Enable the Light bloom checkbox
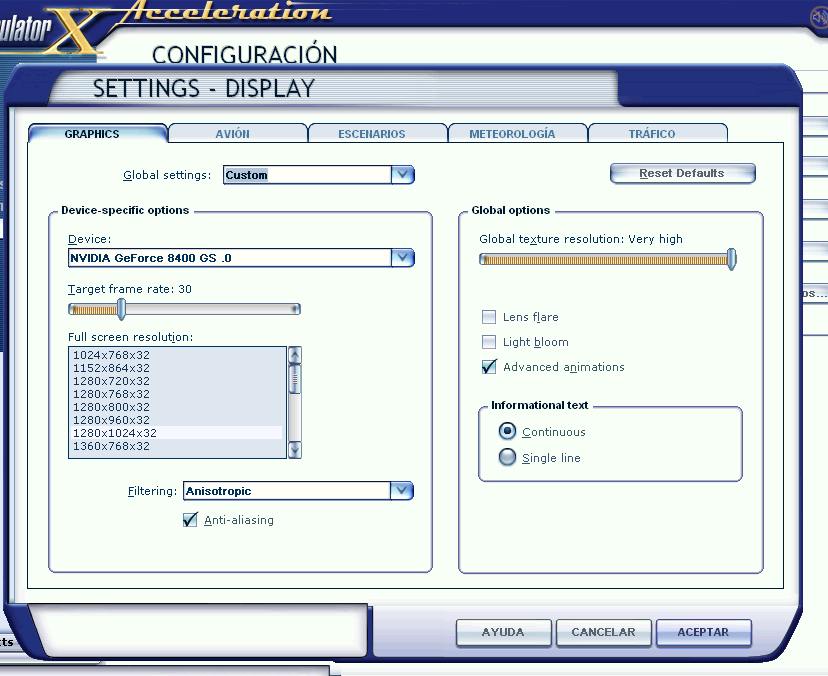The height and width of the screenshot is (676, 828). click(489, 342)
